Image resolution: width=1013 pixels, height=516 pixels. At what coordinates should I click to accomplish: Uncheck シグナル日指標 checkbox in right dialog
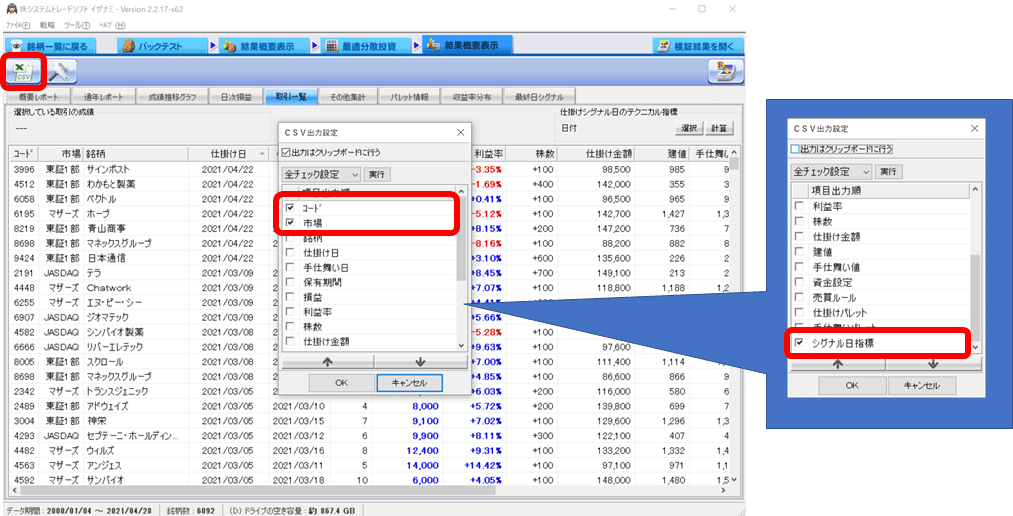(799, 343)
